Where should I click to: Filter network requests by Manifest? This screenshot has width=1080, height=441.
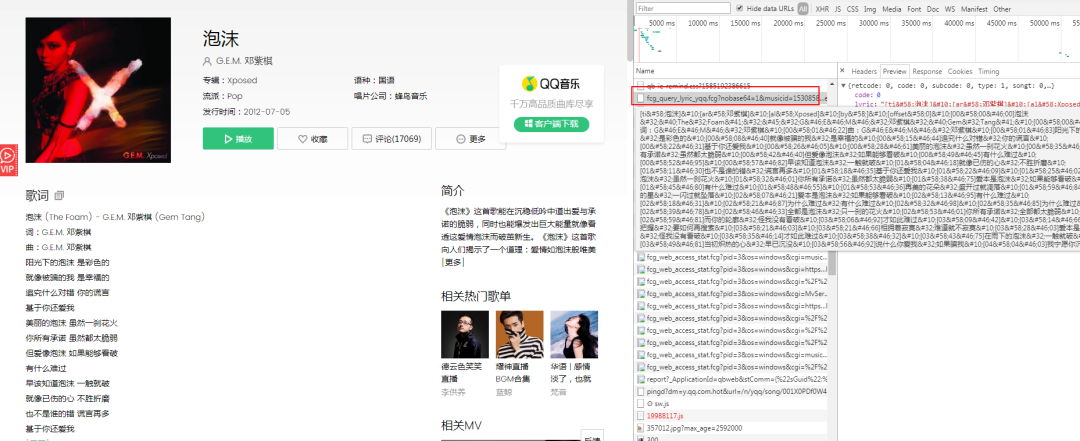click(x=974, y=9)
